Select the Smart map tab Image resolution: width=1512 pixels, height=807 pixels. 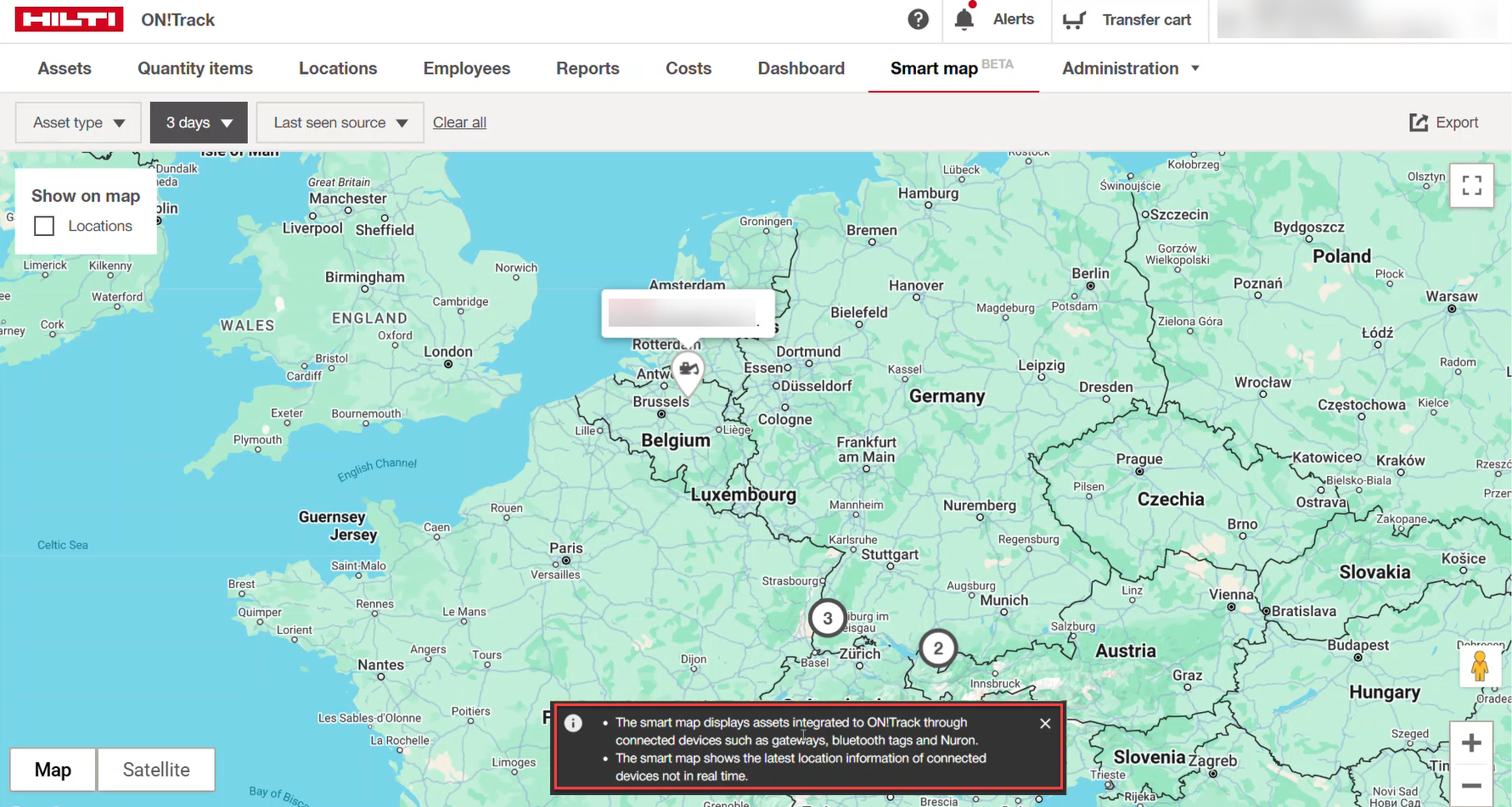tap(952, 68)
